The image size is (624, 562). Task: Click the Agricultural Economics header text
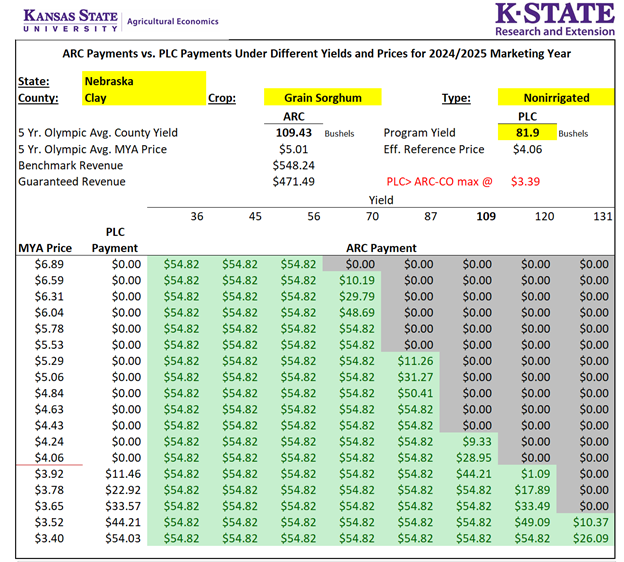pos(173,21)
